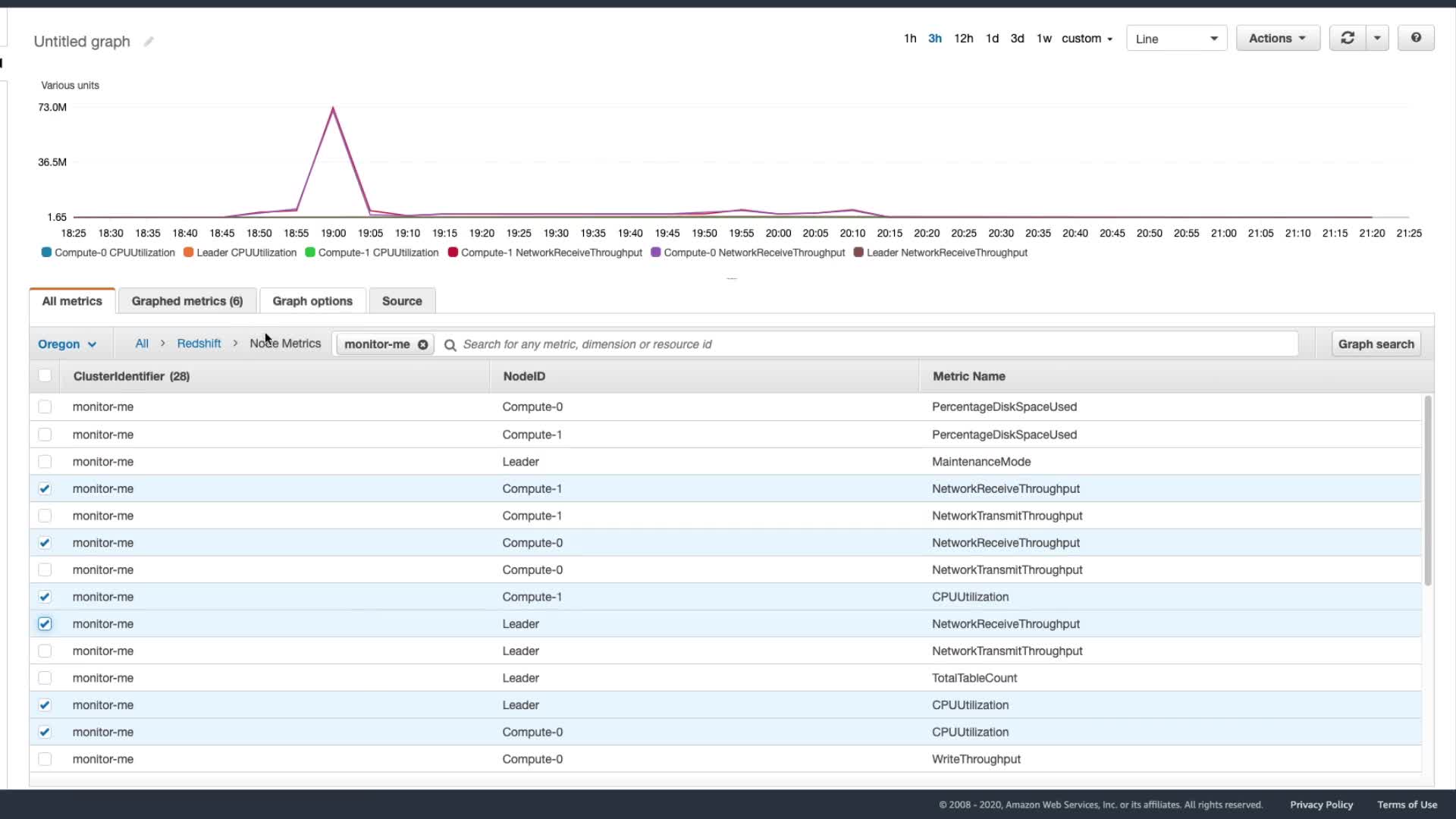The height and width of the screenshot is (819, 1456).
Task: Open the Oregon region selector
Action: coord(67,344)
